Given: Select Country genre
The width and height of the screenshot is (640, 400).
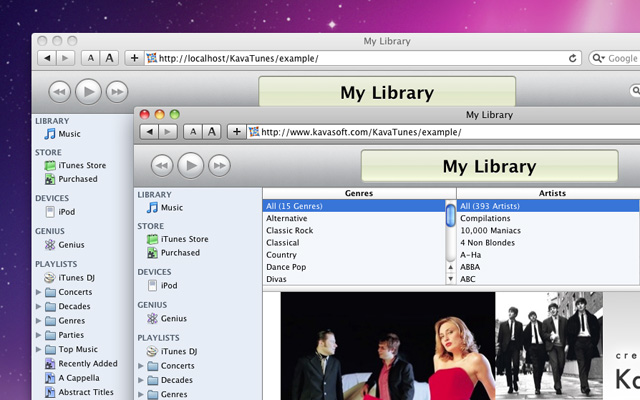Looking at the screenshot, I should [x=354, y=255].
